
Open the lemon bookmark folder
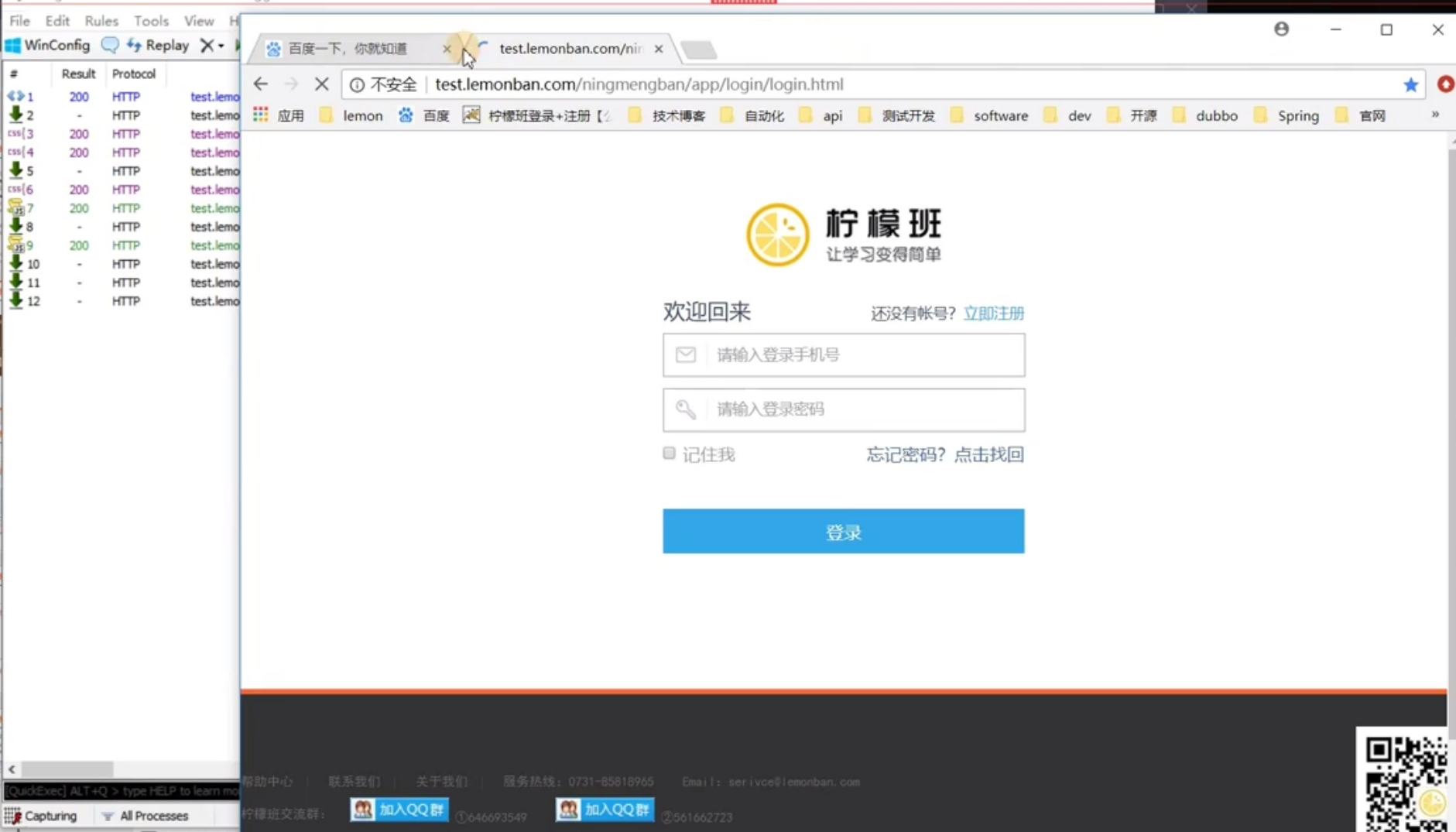point(352,115)
